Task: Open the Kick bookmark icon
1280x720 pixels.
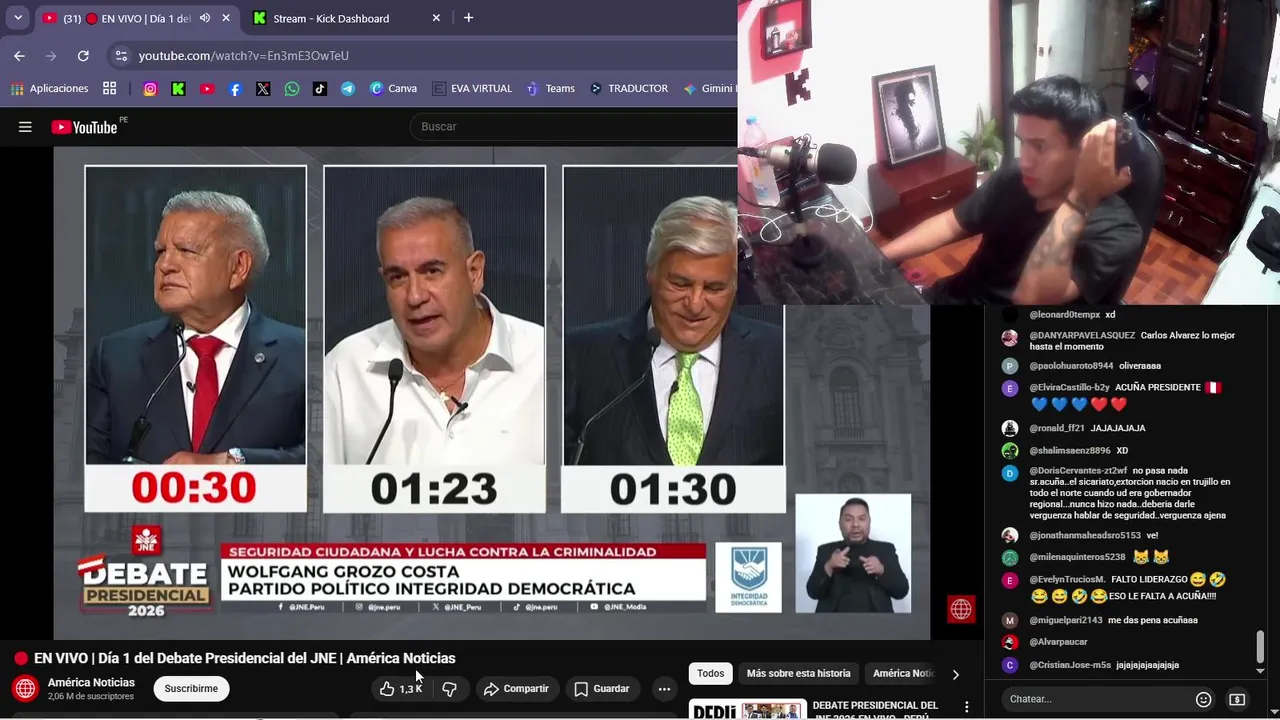Action: [178, 89]
